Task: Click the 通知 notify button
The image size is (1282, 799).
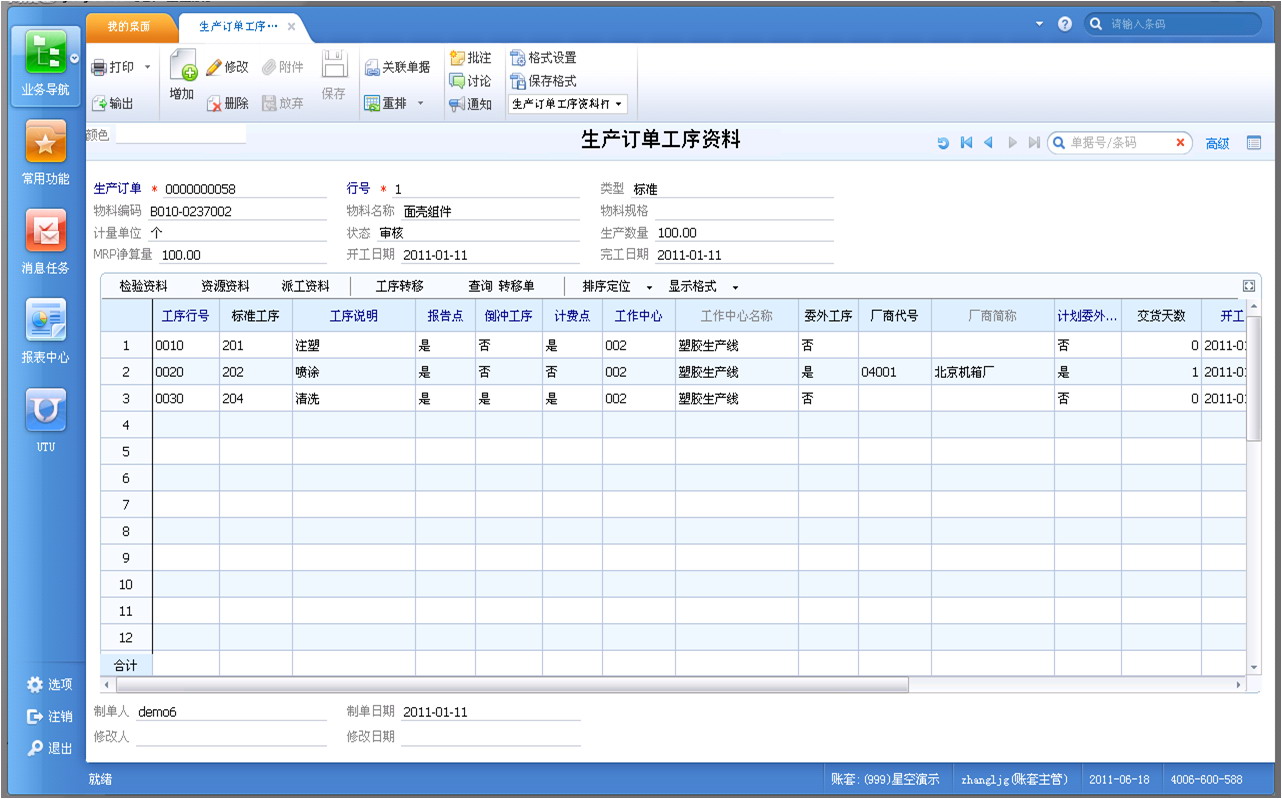Action: tap(470, 104)
